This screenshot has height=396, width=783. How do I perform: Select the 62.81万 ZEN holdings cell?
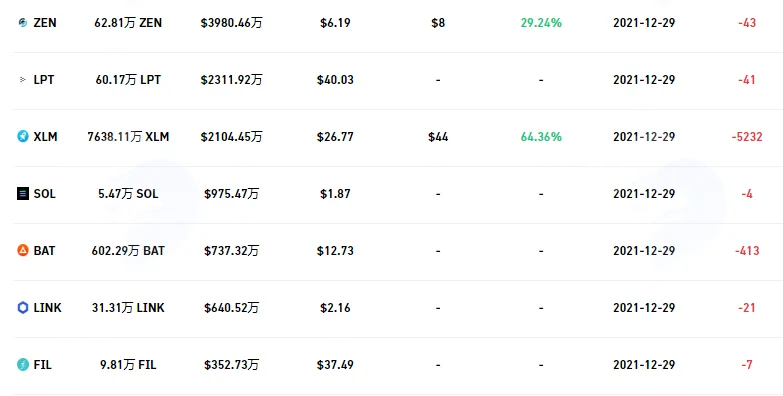[128, 23]
